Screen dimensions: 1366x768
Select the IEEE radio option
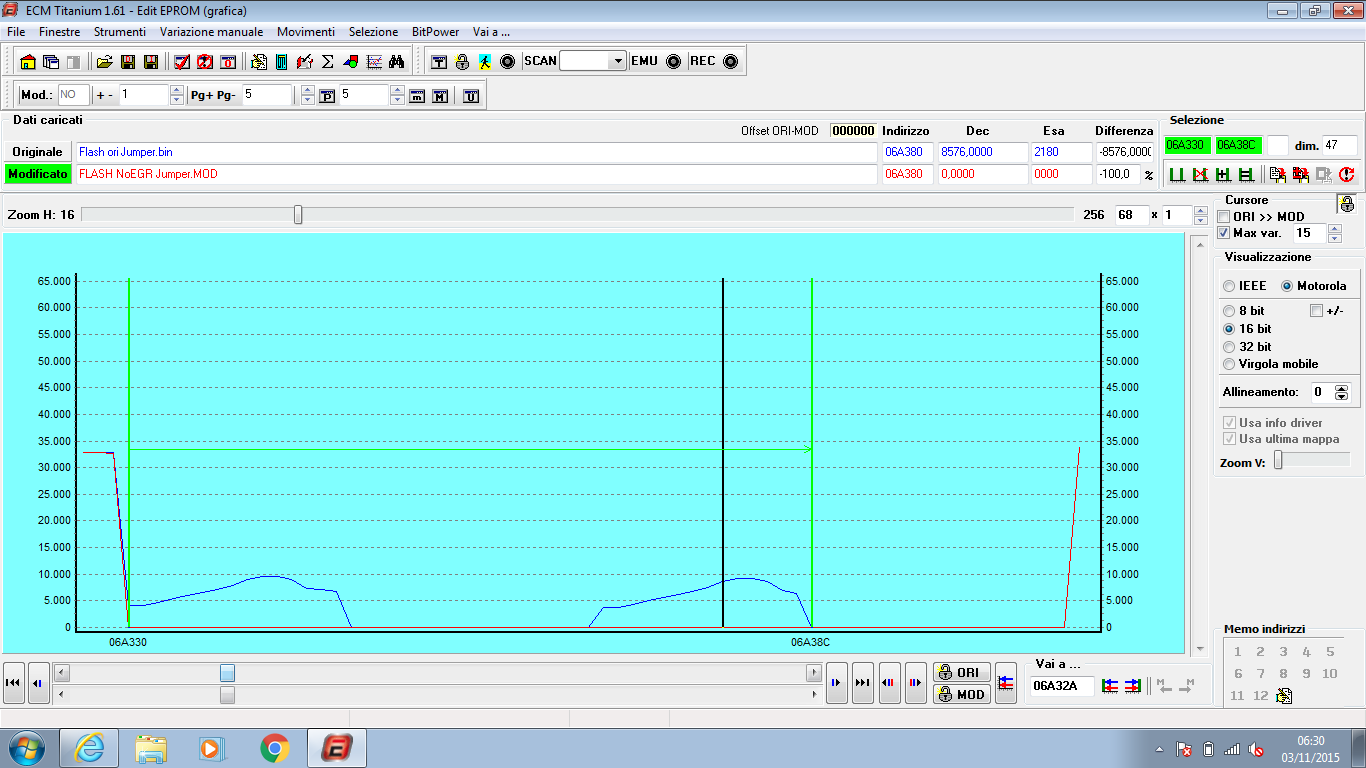[1229, 286]
